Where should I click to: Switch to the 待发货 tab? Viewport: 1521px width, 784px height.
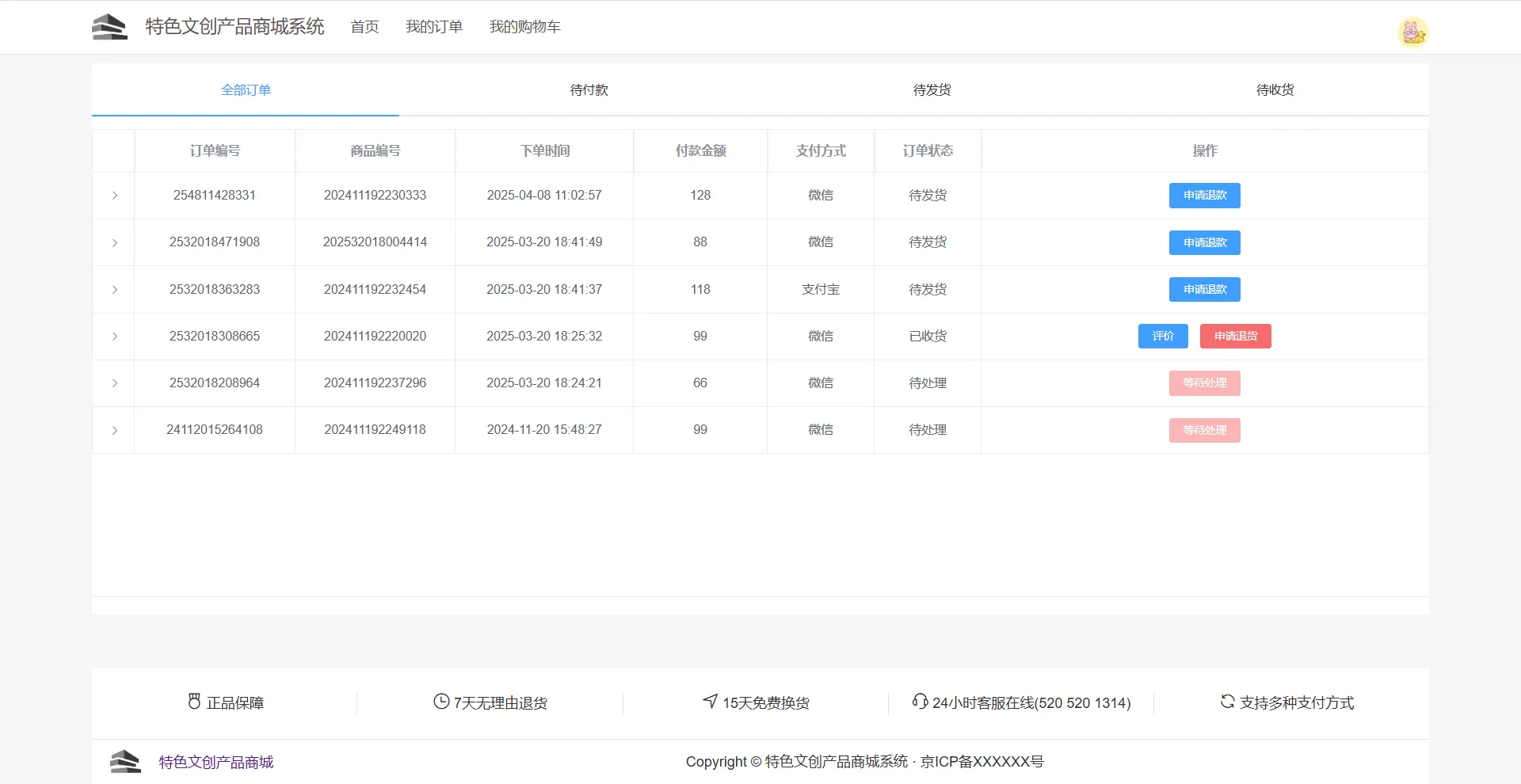click(932, 90)
